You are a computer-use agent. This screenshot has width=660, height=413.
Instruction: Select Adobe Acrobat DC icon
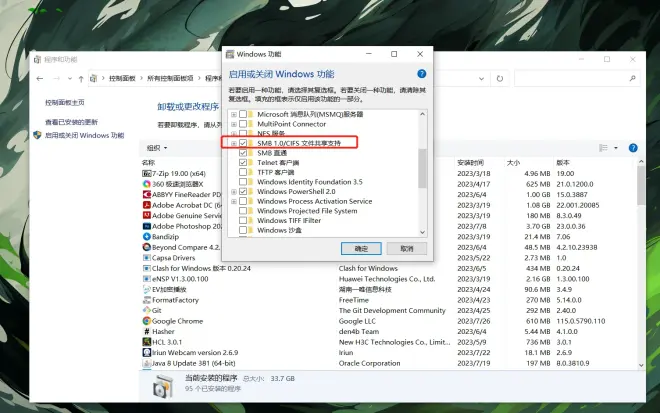tap(146, 205)
